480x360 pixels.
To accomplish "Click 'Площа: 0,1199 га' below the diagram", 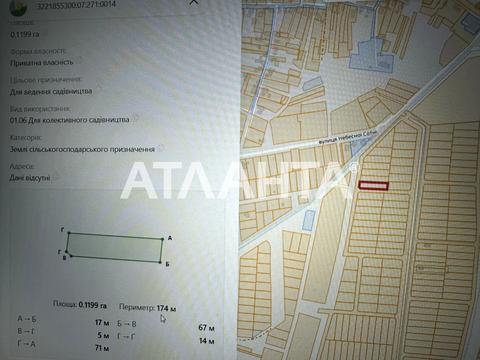I will pos(80,305).
